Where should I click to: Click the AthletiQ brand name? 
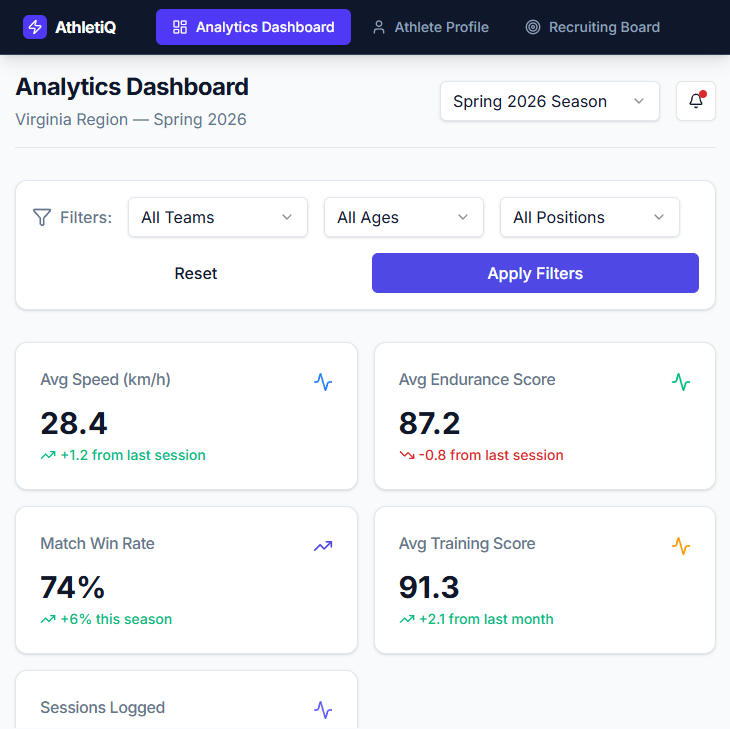click(x=86, y=27)
